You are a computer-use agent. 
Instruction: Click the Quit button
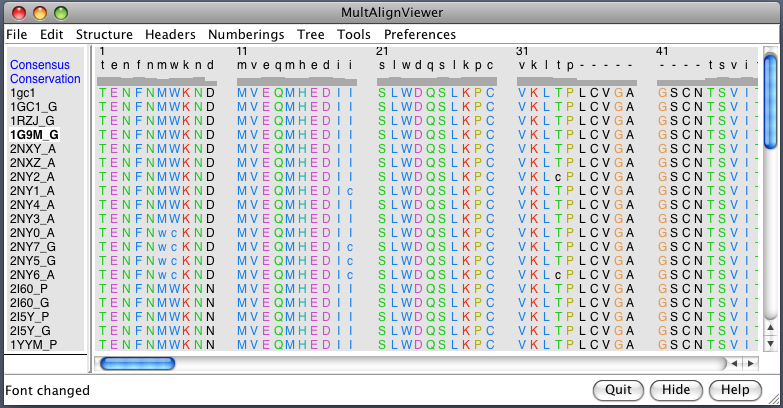[618, 390]
